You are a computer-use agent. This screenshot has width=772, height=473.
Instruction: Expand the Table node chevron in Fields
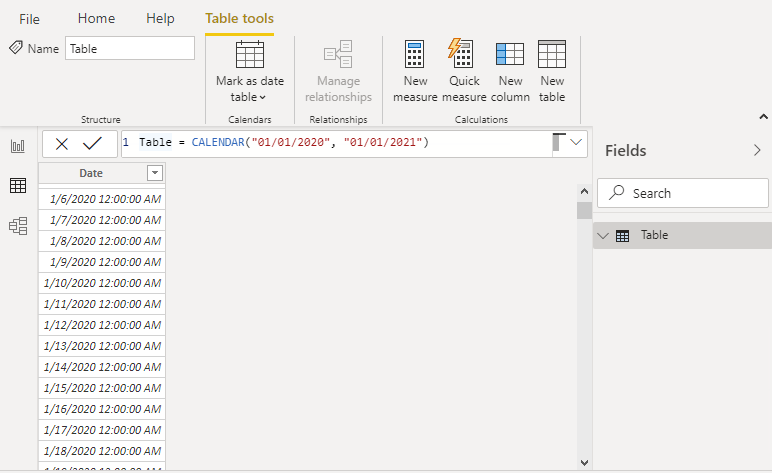coord(603,236)
